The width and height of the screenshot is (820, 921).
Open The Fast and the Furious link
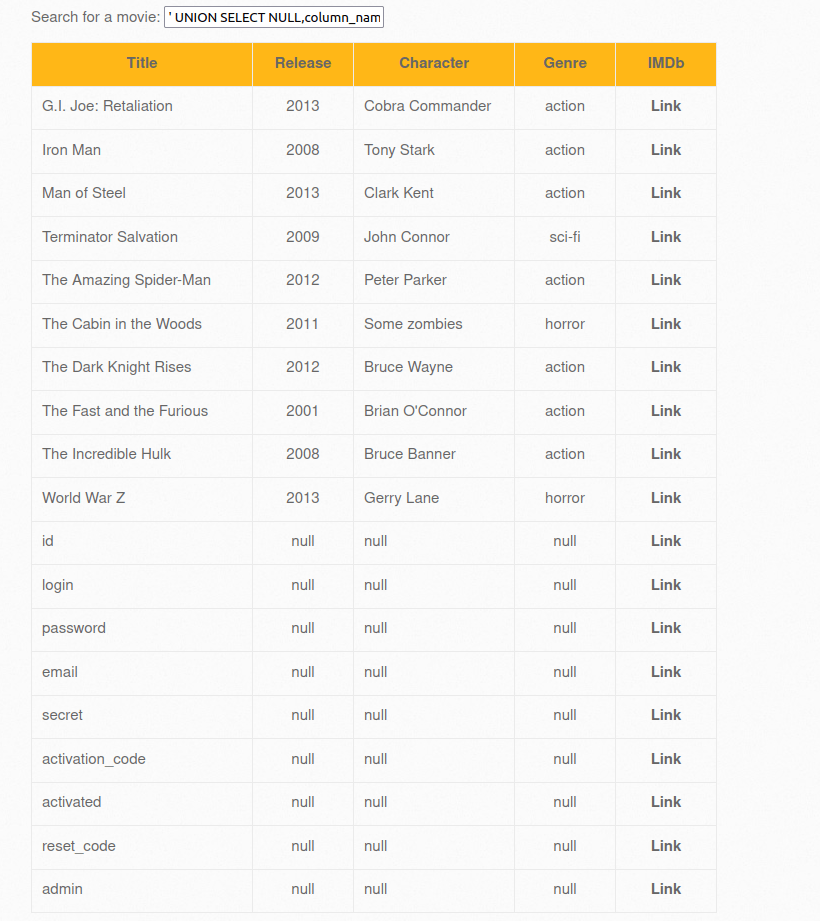(x=666, y=411)
